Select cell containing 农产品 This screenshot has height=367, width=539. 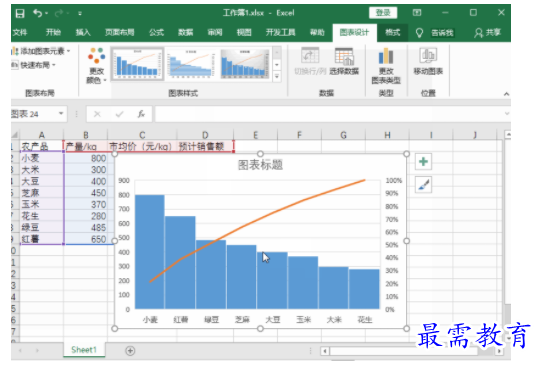42,146
